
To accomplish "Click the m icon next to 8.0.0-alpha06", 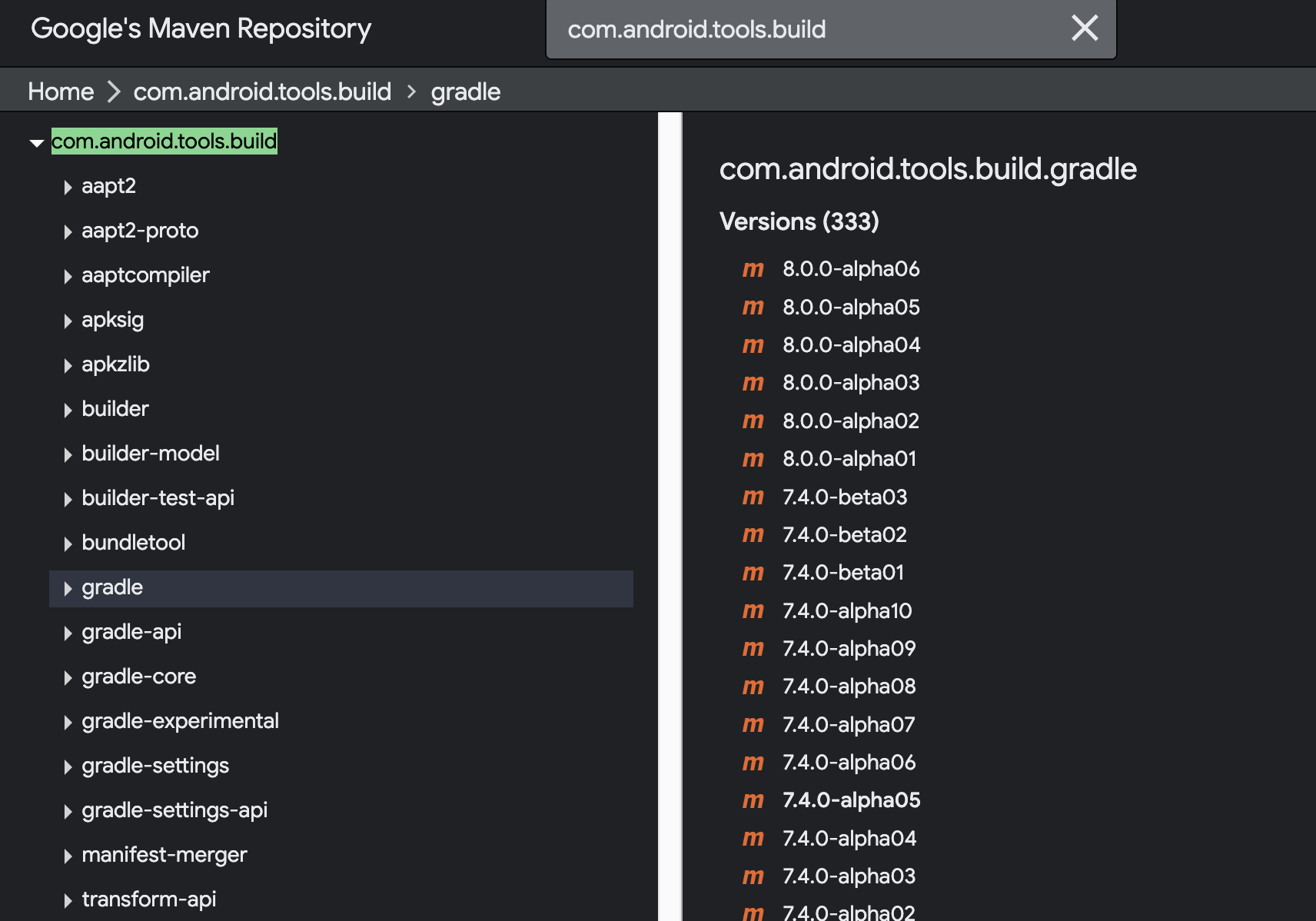I will (753, 269).
